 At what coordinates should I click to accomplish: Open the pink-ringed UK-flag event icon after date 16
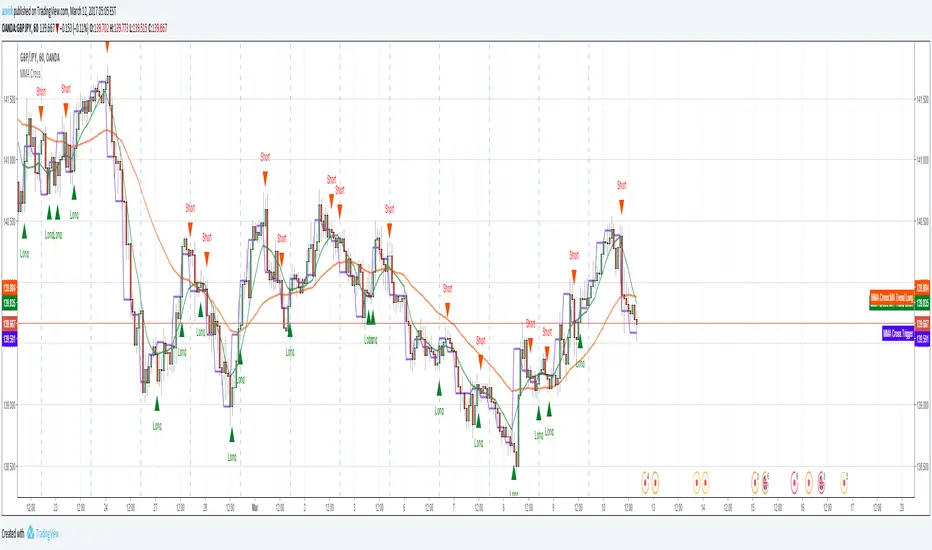[x=821, y=483]
